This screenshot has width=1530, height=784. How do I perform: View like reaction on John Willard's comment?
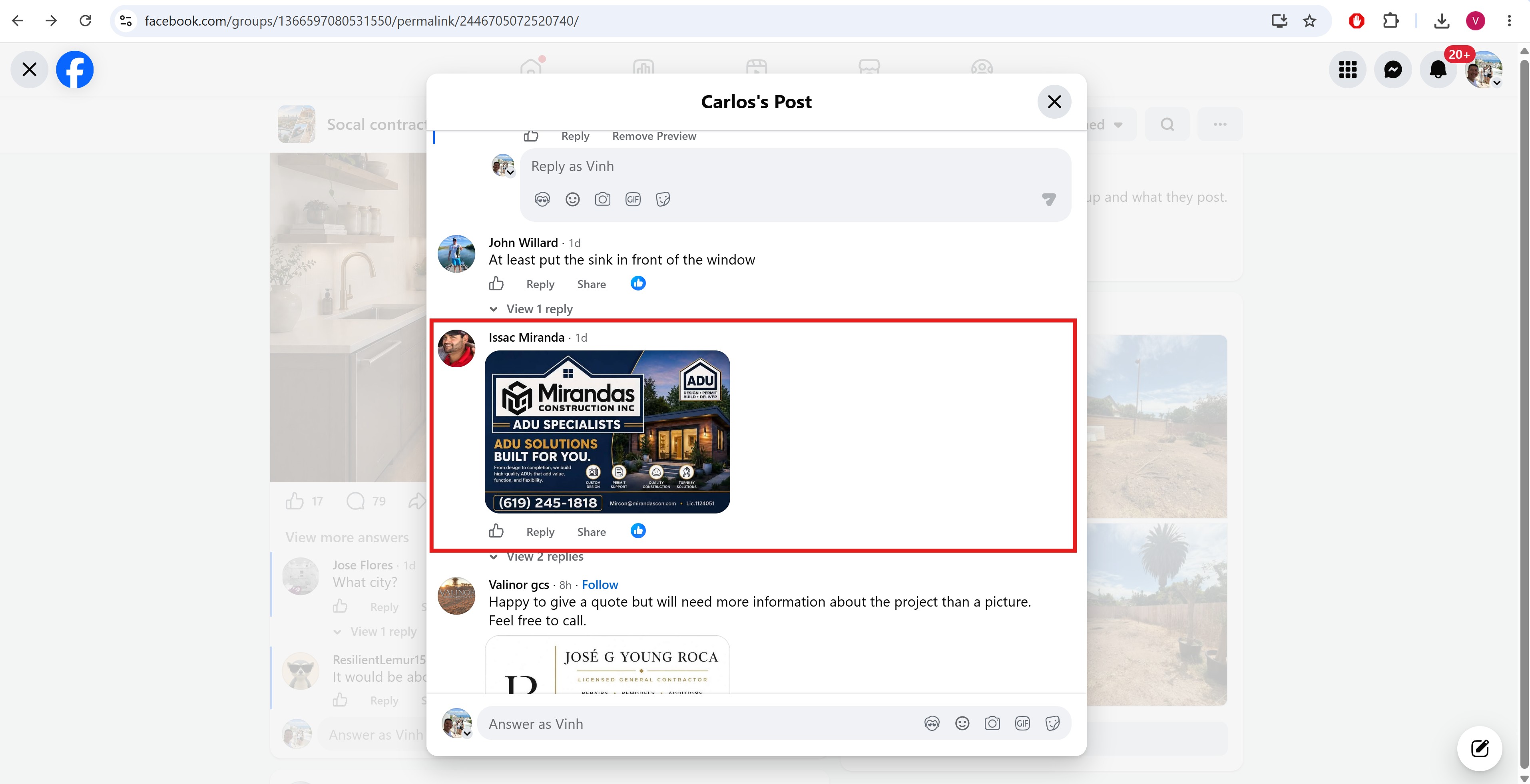638,283
